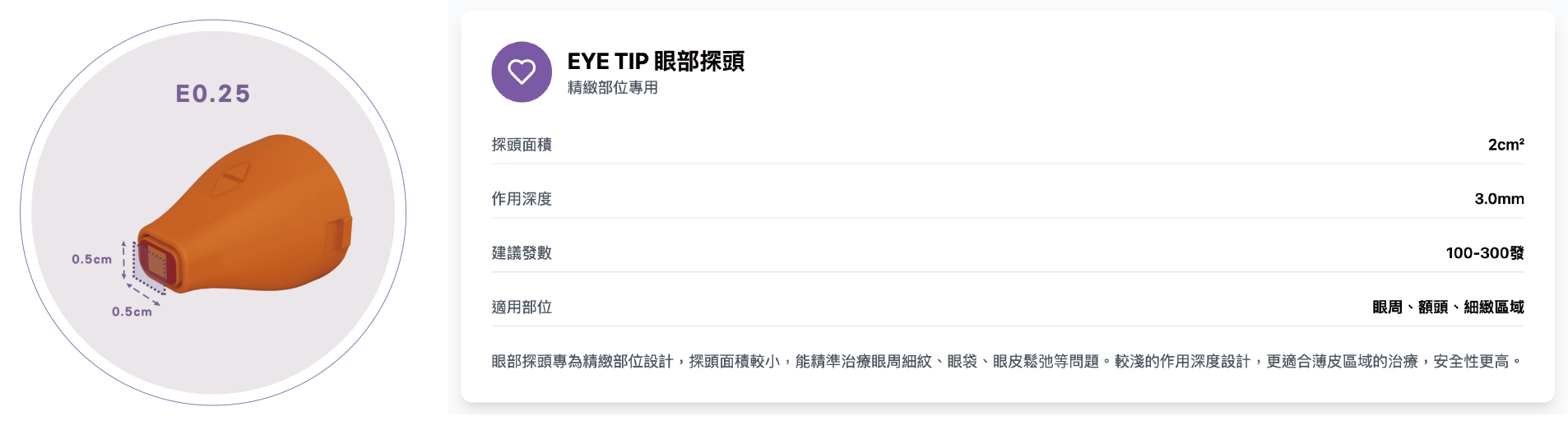Click the 2cm² value
This screenshot has width=1568, height=444.
(x=1505, y=145)
